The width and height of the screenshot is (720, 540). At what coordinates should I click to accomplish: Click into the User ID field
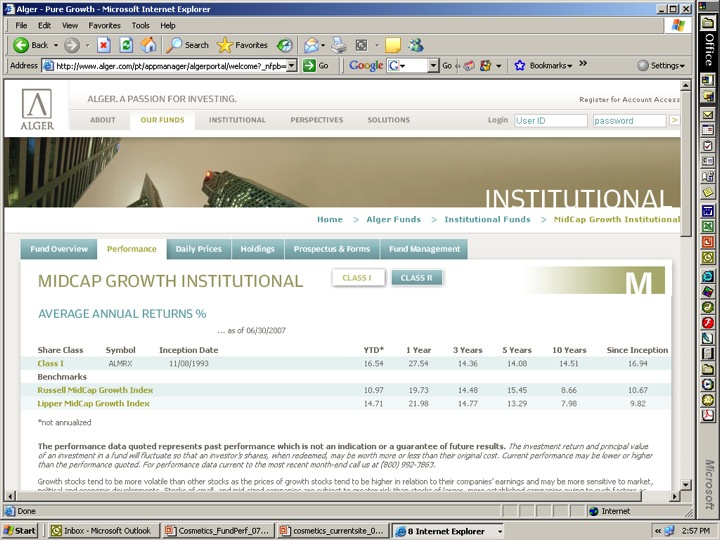click(x=551, y=121)
